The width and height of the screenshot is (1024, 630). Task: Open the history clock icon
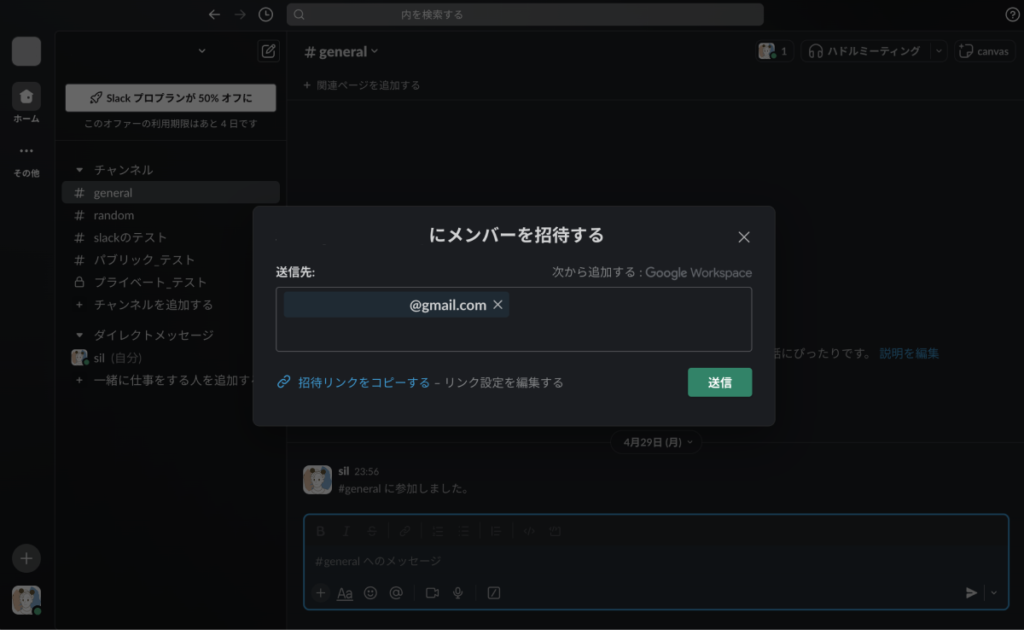[x=265, y=15]
